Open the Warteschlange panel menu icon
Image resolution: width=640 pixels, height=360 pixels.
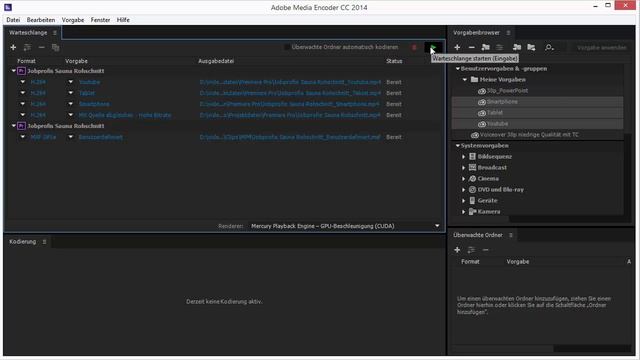click(55, 33)
